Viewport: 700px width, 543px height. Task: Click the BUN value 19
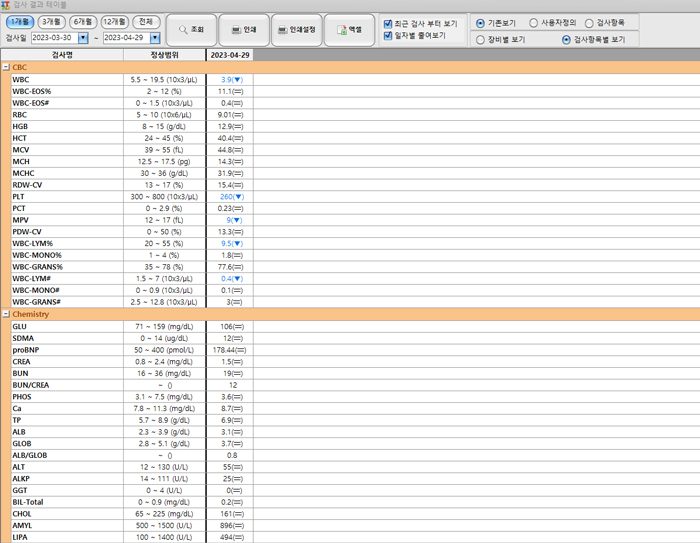233,374
